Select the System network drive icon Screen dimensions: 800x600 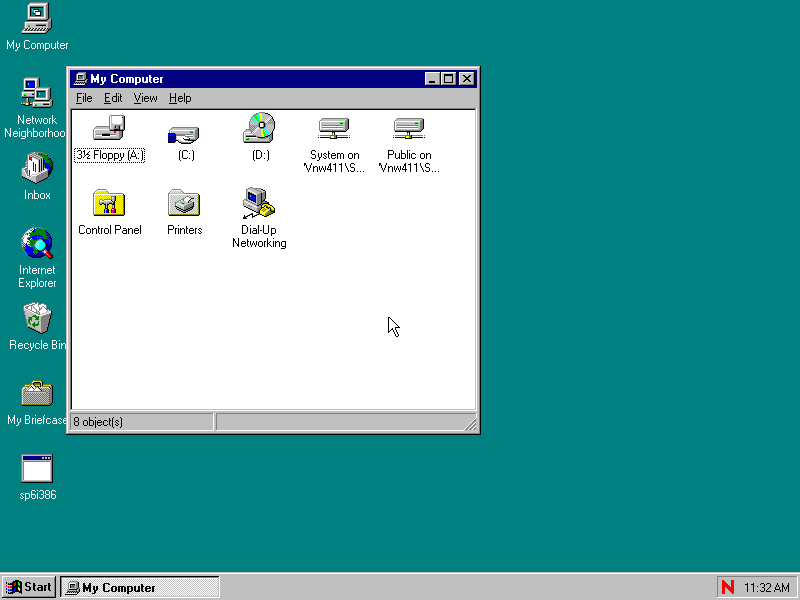coord(334,129)
